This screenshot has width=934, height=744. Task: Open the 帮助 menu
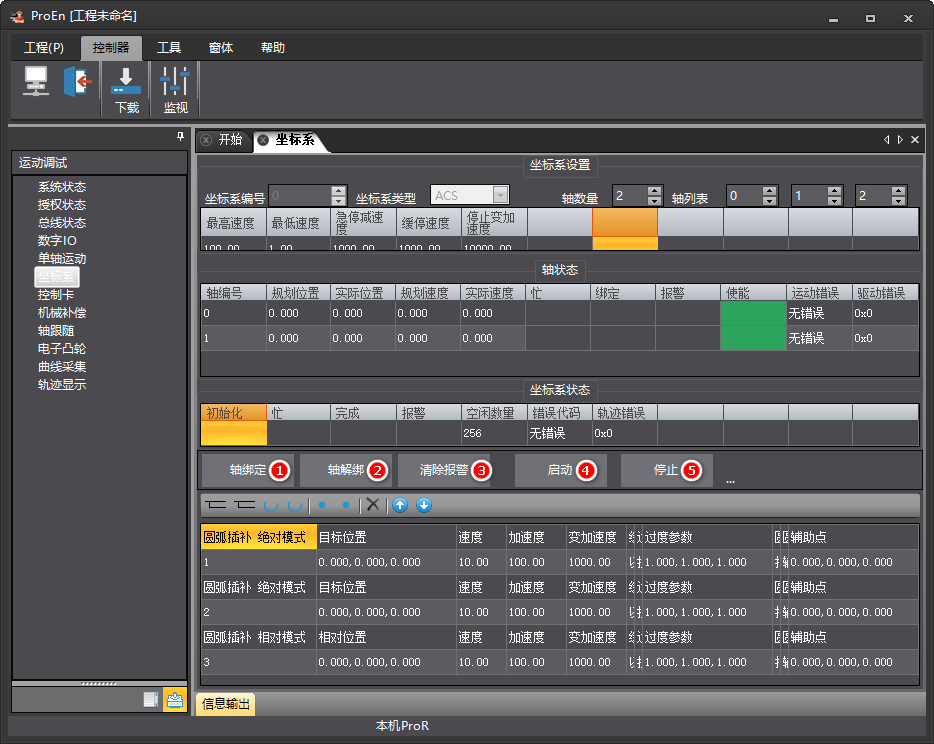coord(272,48)
